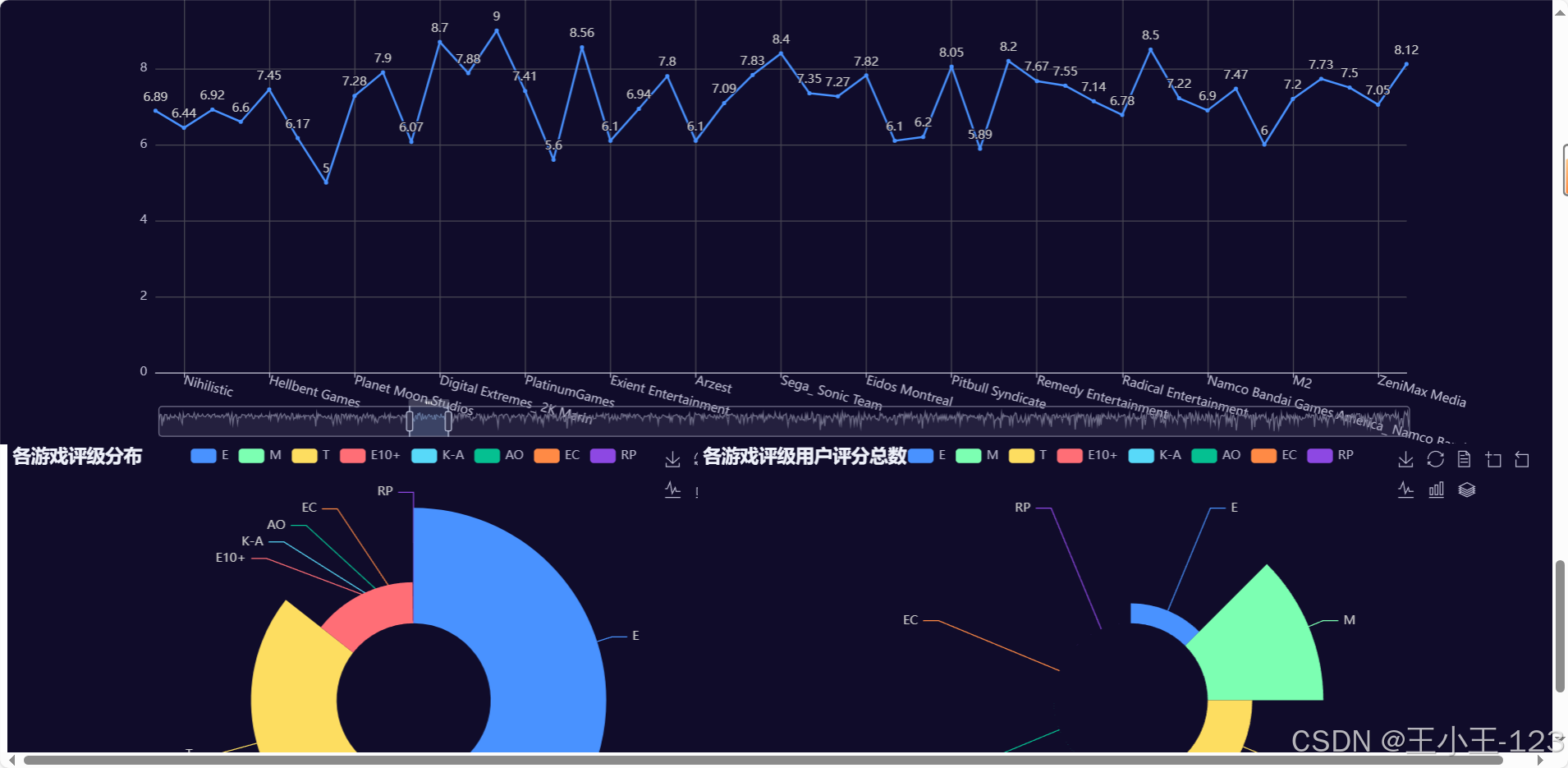Switch right chart to line view
This screenshot has width=1568, height=768.
[x=1405, y=490]
